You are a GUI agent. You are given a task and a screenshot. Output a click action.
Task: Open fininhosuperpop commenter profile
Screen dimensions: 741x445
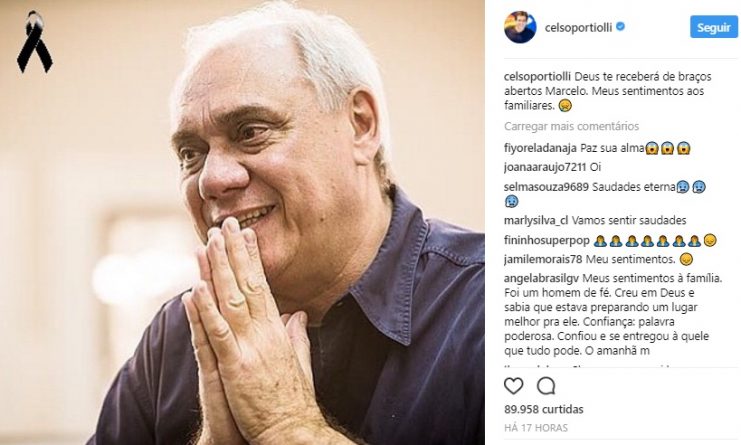click(x=547, y=240)
